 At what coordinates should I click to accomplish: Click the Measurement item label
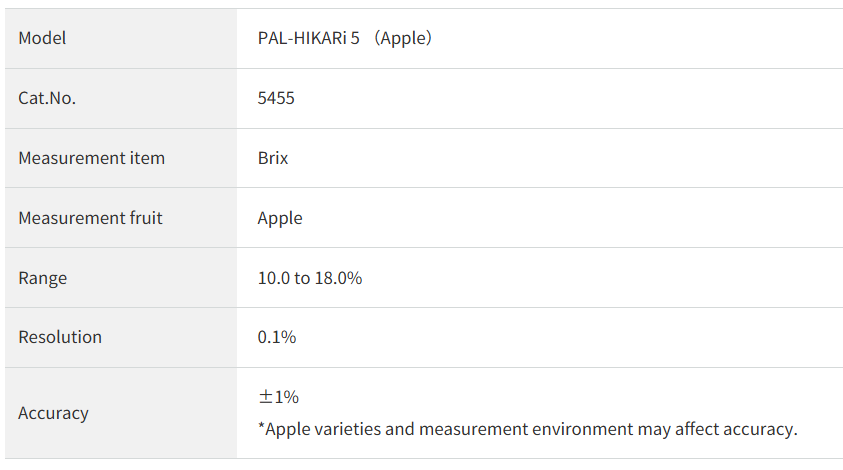(x=91, y=158)
